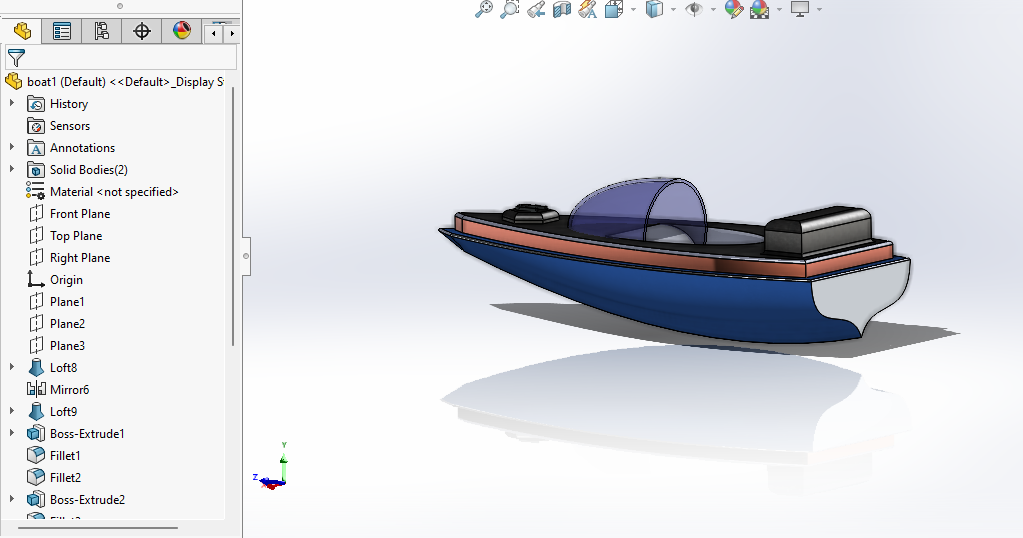Click the feature tree filter funnel icon
Image resolution: width=1023 pixels, height=538 pixels.
click(16, 58)
